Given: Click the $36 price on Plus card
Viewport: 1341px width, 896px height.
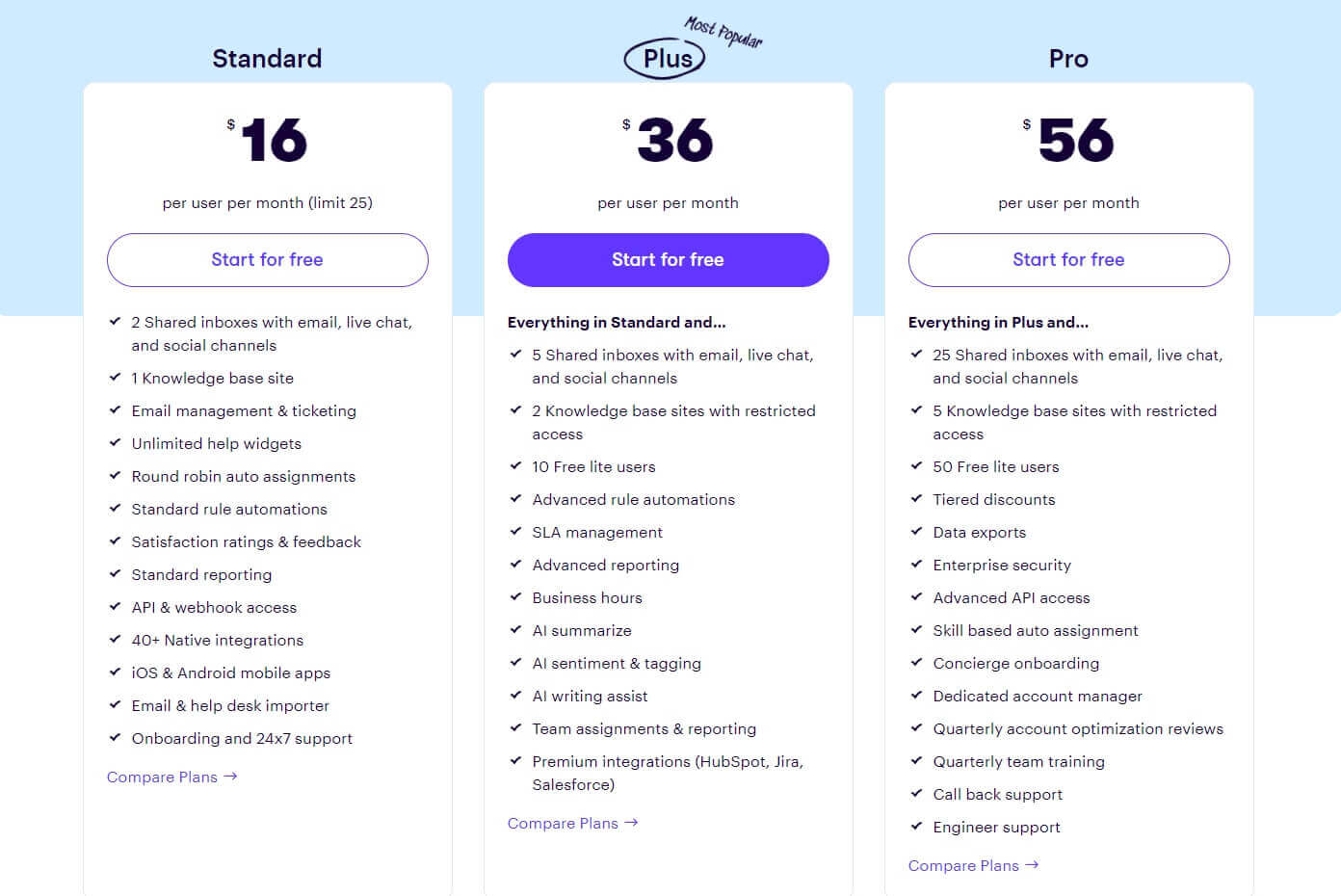Looking at the screenshot, I should click(x=668, y=140).
